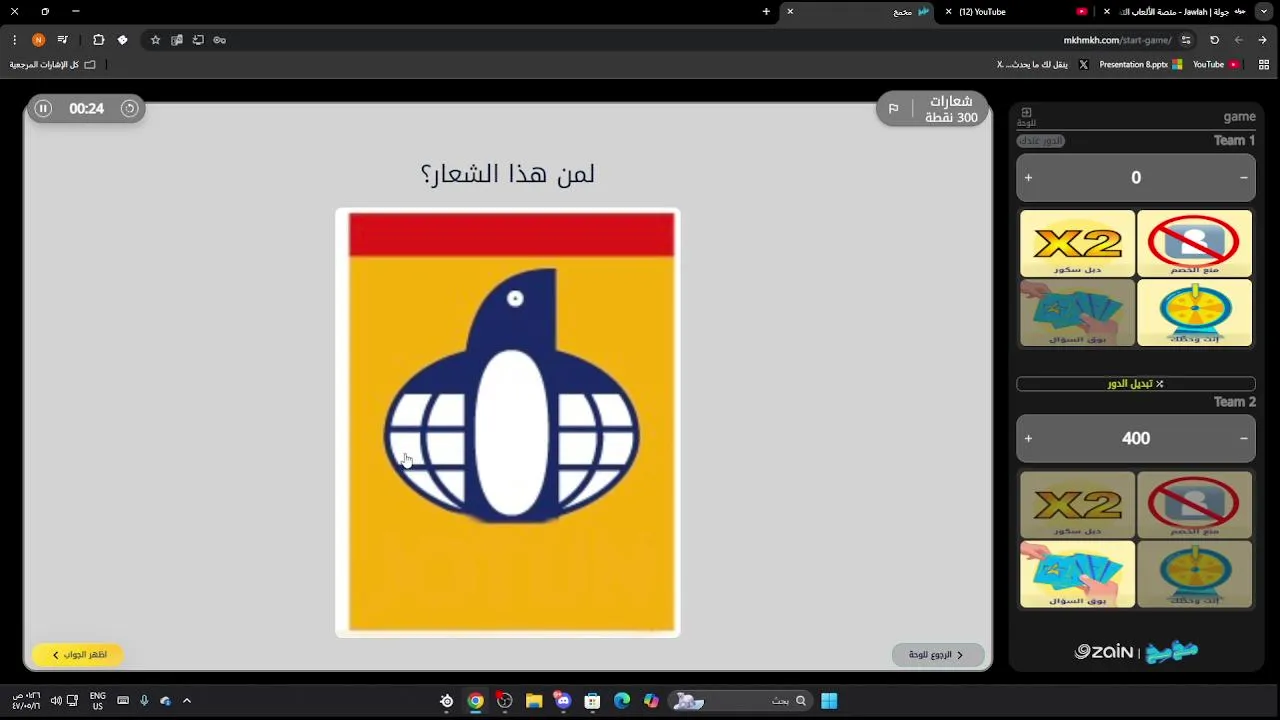Increase Team 2 score with plus
This screenshot has height=720, width=1280.
pos(1028,438)
